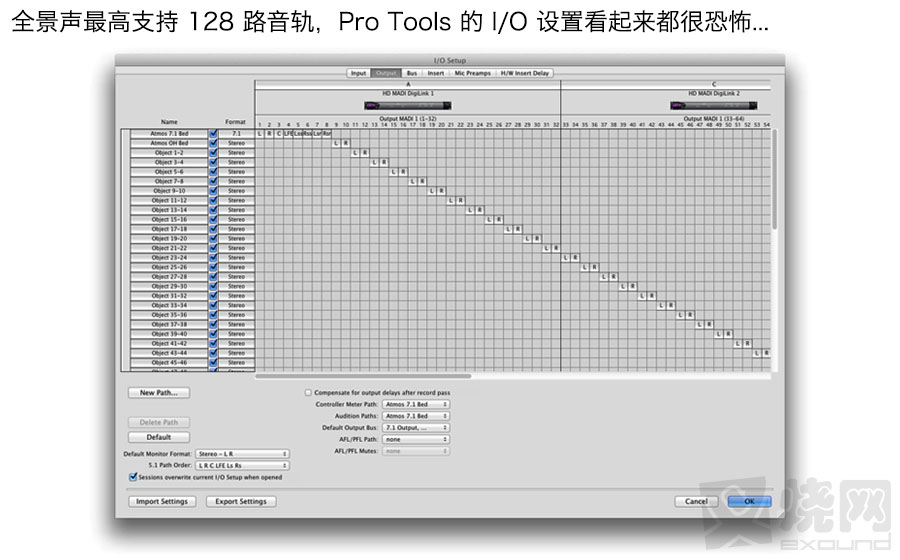The image size is (900, 560).
Task: Click the New Path... button
Action: pyautogui.click(x=159, y=393)
